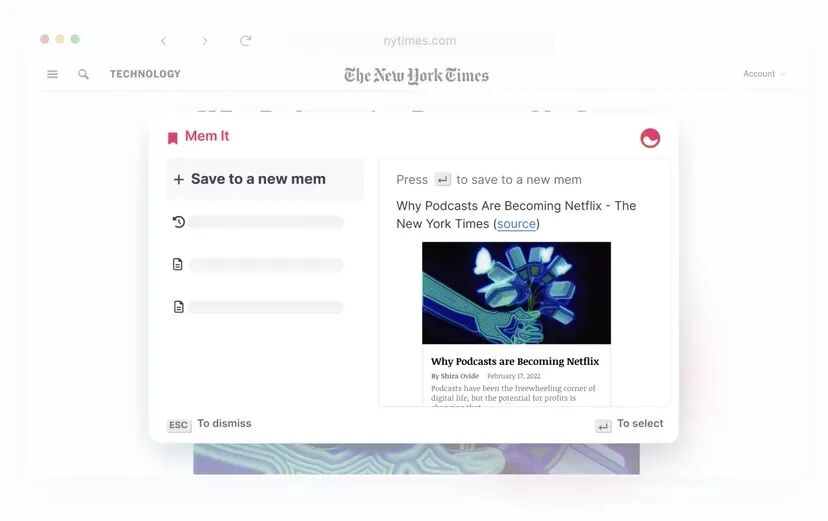828x521 pixels.
Task: Click the nytimes.com address bar
Action: click(420, 41)
